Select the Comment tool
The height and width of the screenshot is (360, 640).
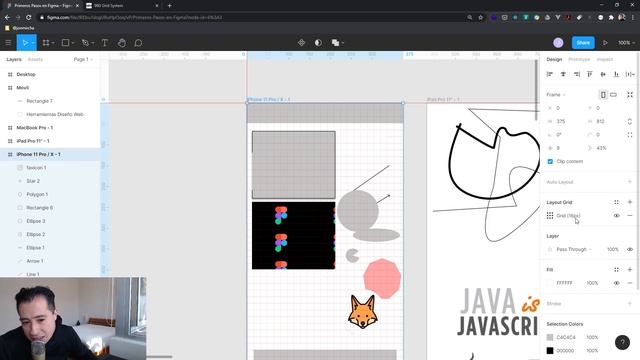coord(138,42)
